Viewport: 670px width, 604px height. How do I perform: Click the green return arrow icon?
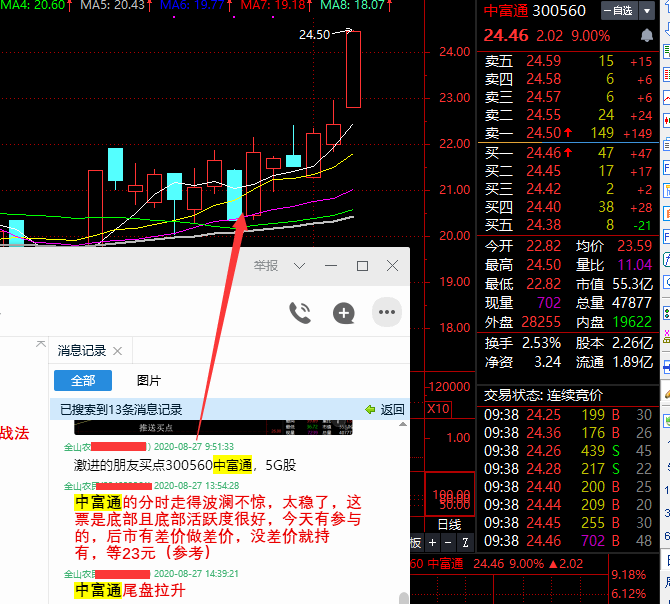[370, 410]
